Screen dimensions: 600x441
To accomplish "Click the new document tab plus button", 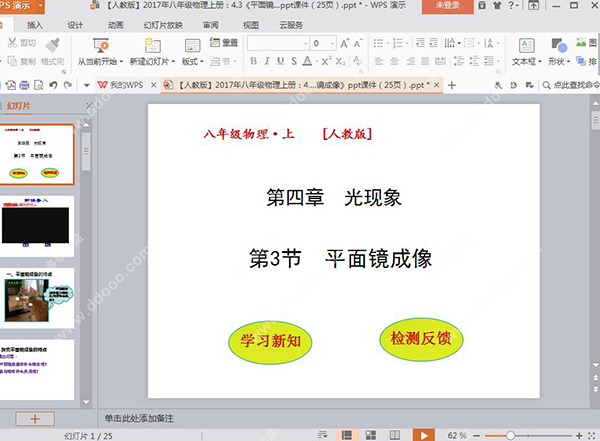I will pos(452,85).
